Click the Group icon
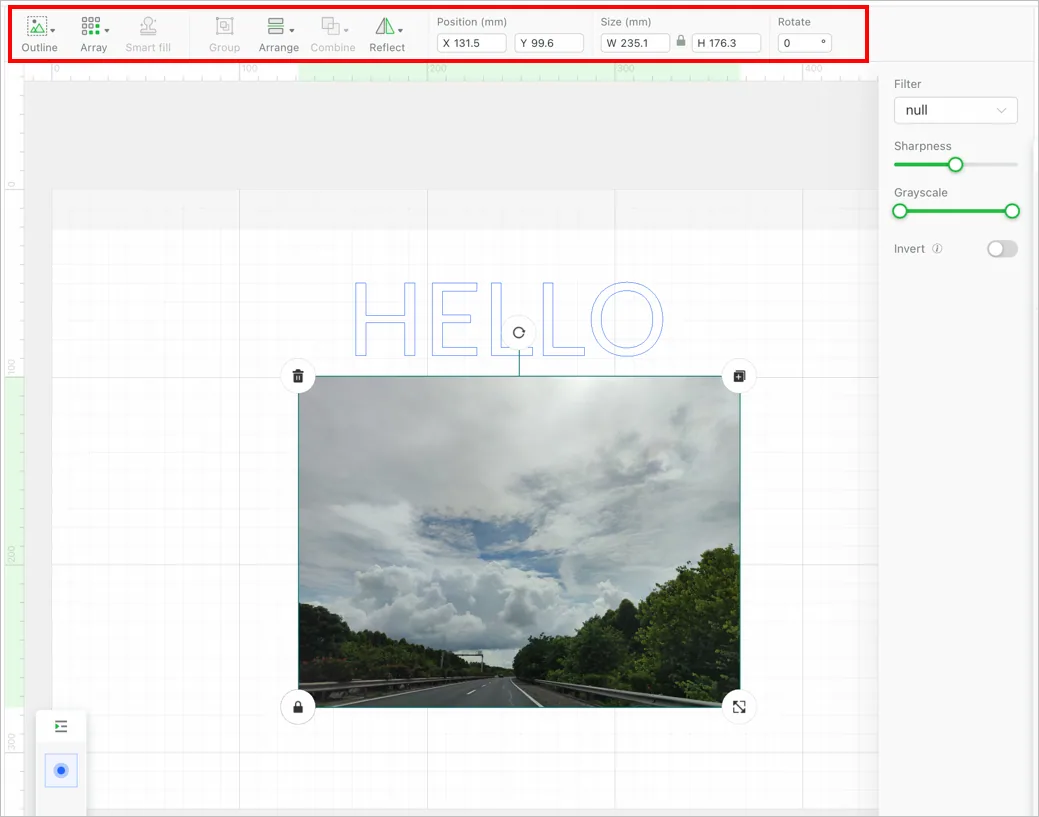The width and height of the screenshot is (1039, 817). [225, 27]
